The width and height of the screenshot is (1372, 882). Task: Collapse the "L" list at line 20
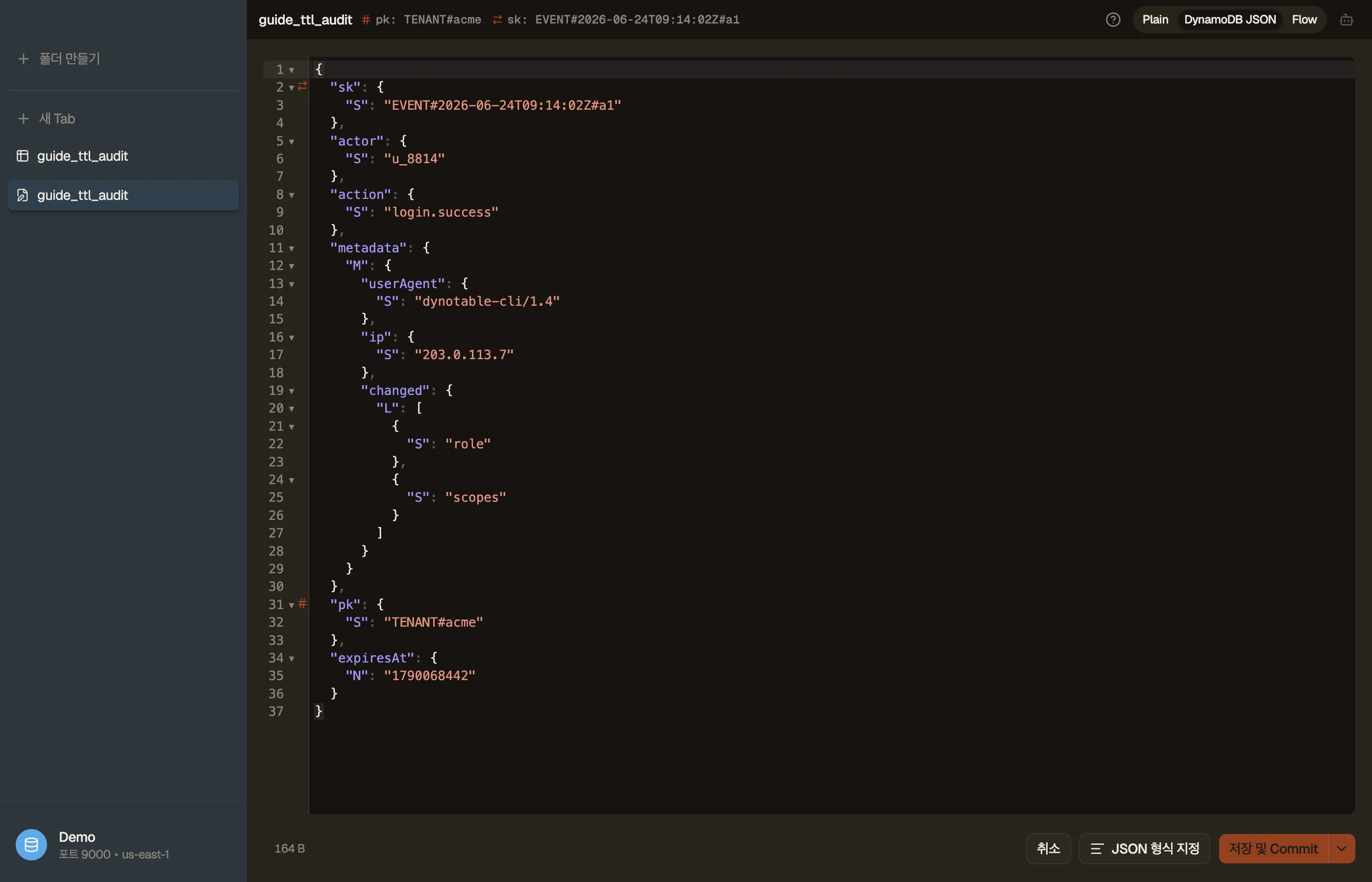[292, 408]
